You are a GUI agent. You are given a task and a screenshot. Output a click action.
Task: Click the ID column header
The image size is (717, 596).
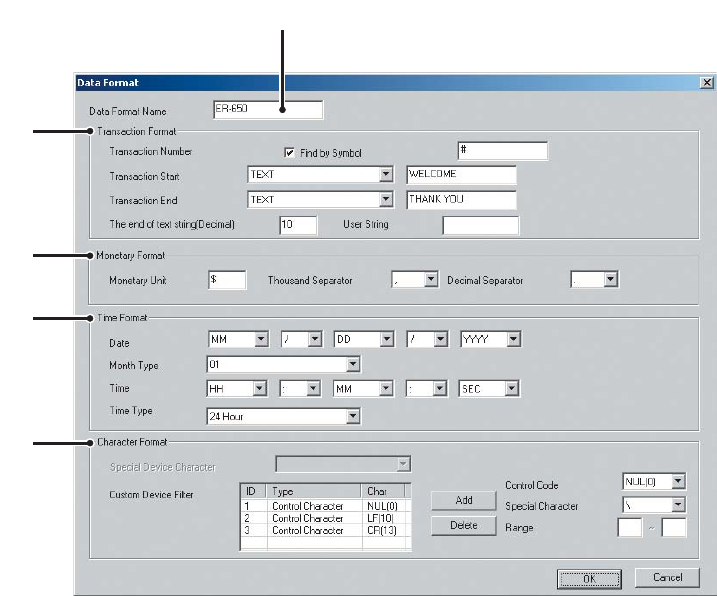(x=254, y=491)
